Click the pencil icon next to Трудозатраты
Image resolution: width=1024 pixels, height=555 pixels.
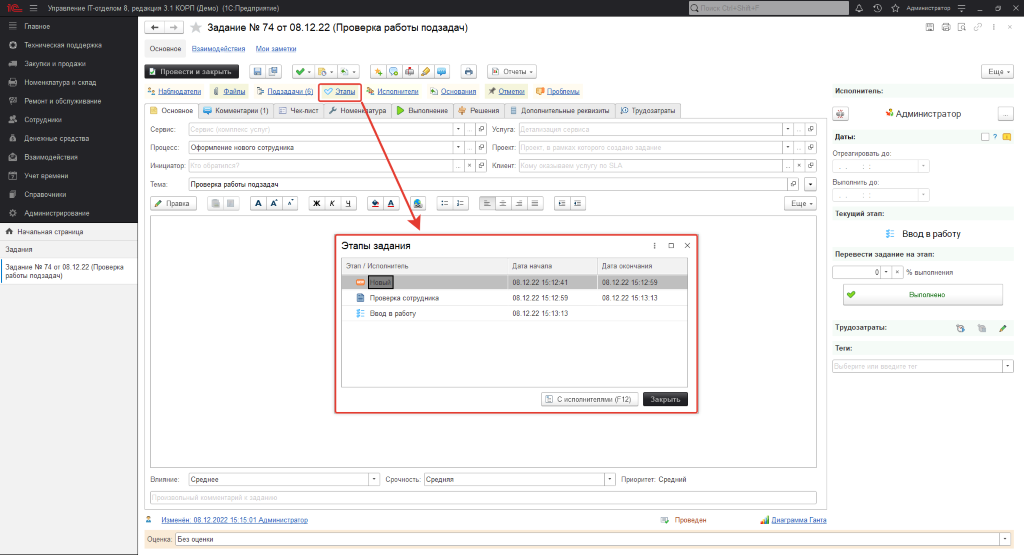point(1003,327)
